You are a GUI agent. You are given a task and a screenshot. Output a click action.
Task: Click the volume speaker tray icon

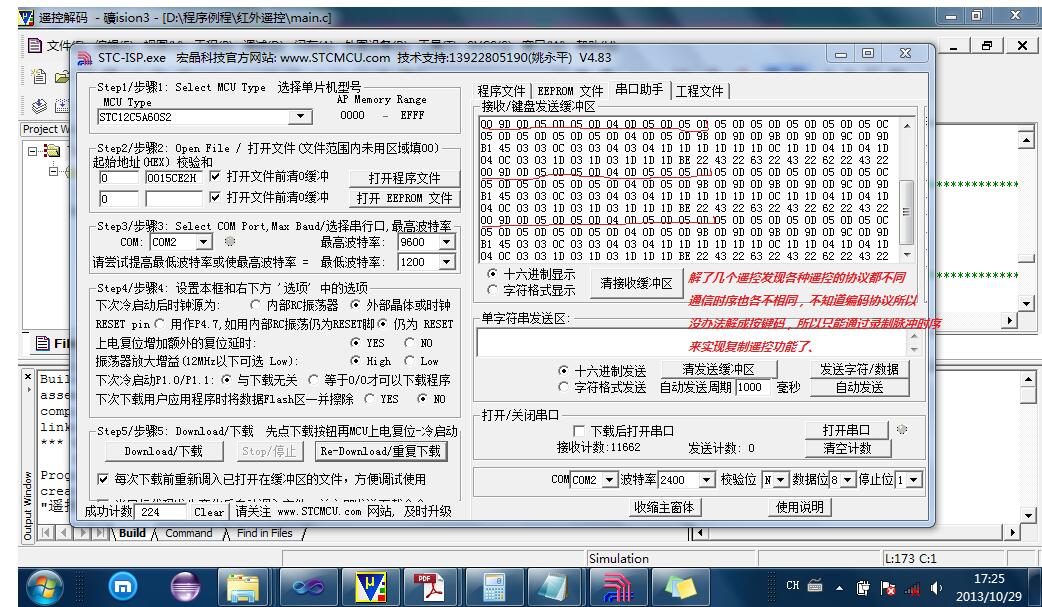point(937,587)
